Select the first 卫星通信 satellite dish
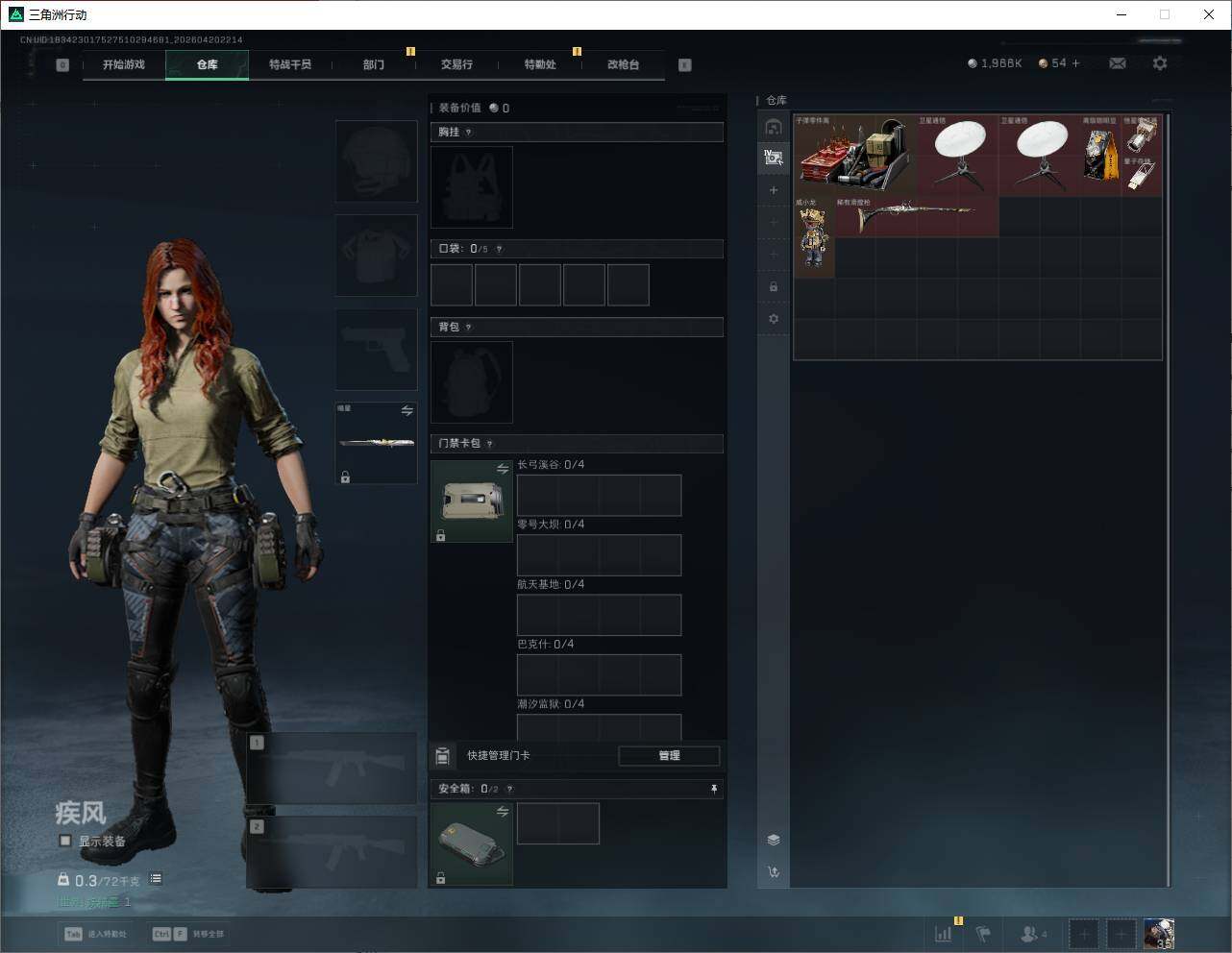 [x=958, y=156]
